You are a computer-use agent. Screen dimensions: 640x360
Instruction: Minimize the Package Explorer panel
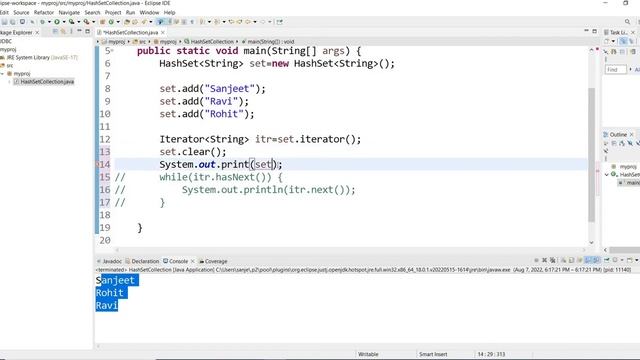coord(79,31)
